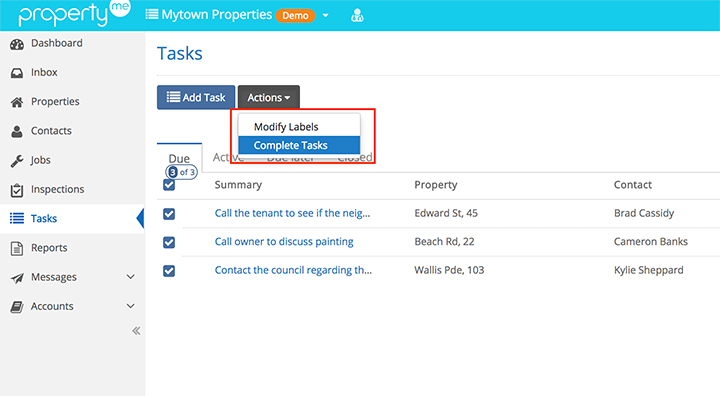Go to Dashboard in sidebar
This screenshot has height=396, width=720.
tap(57, 43)
